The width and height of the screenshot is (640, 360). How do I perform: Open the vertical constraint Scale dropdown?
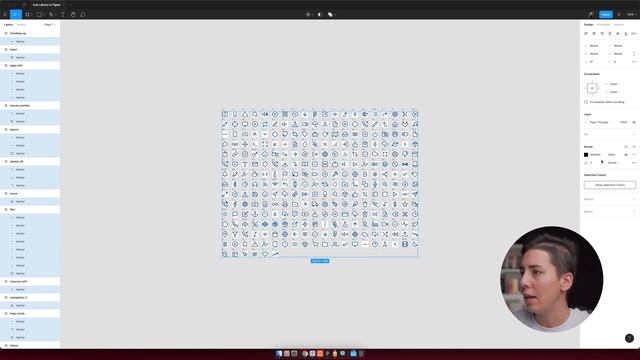(613, 92)
